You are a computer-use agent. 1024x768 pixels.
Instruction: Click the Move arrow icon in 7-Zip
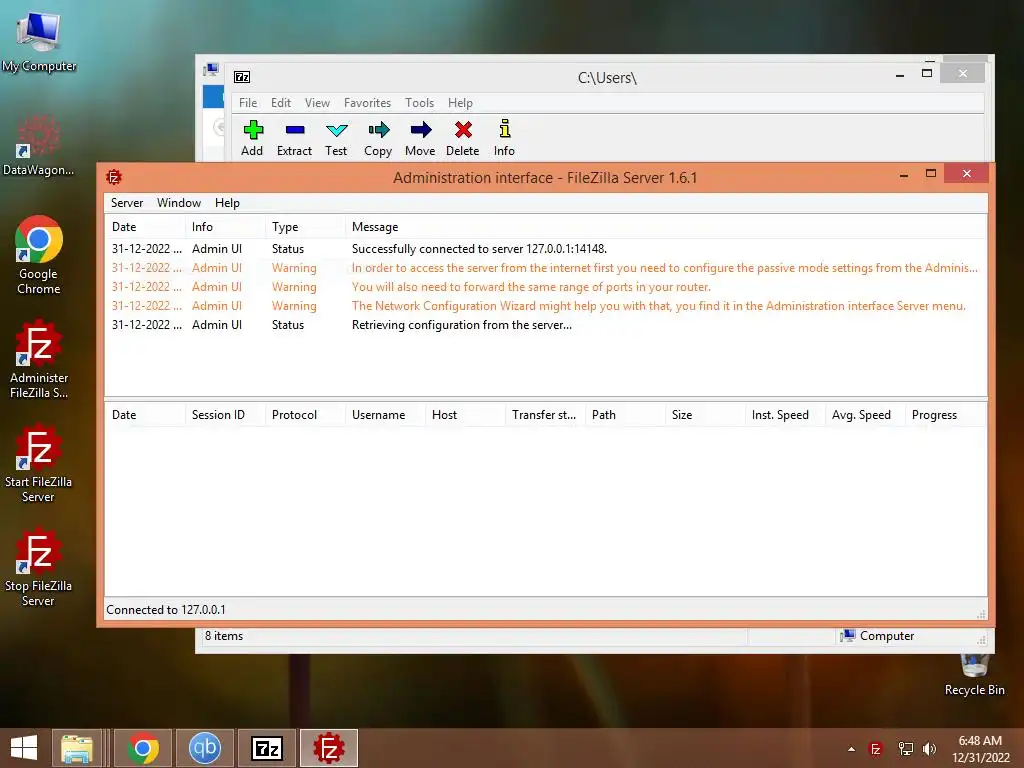click(x=421, y=129)
